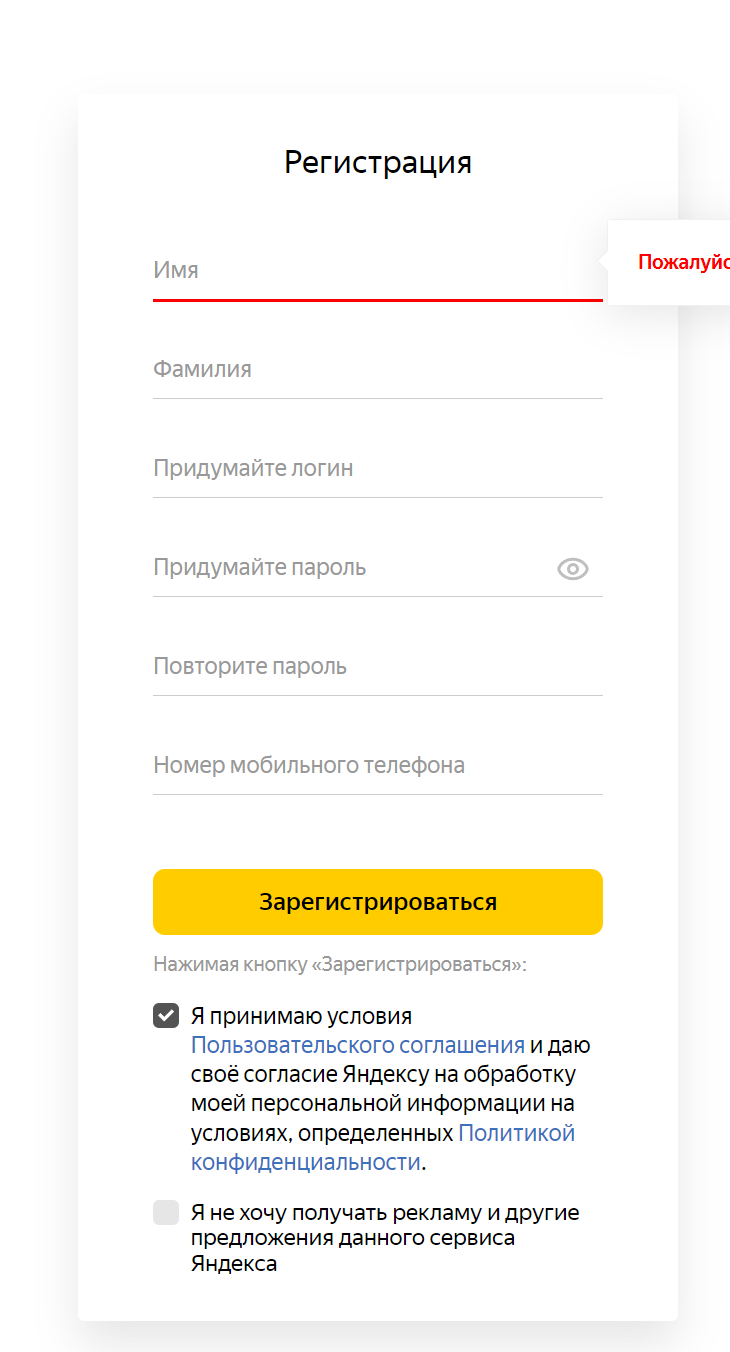Focus the Повторите пароль field

[x=377, y=666]
